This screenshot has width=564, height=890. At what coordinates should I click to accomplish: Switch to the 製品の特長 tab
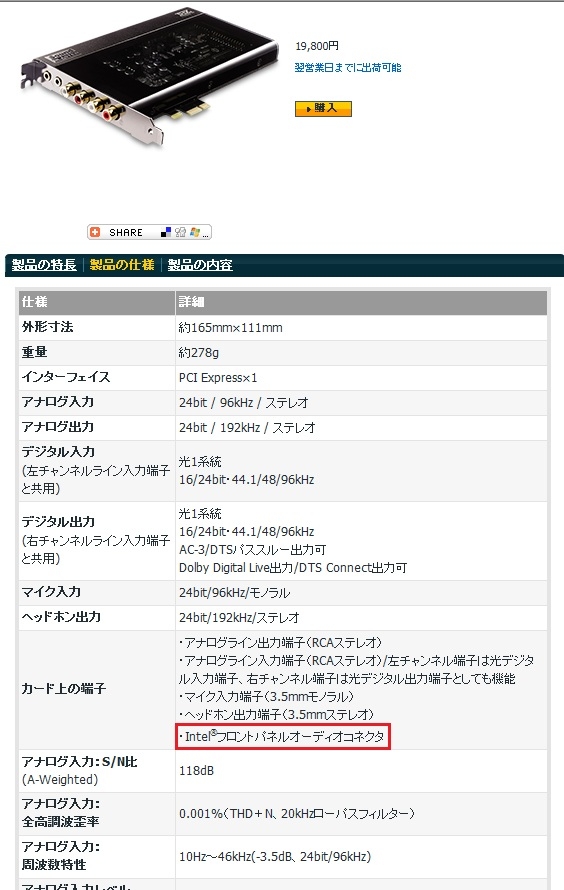pyautogui.click(x=44, y=265)
